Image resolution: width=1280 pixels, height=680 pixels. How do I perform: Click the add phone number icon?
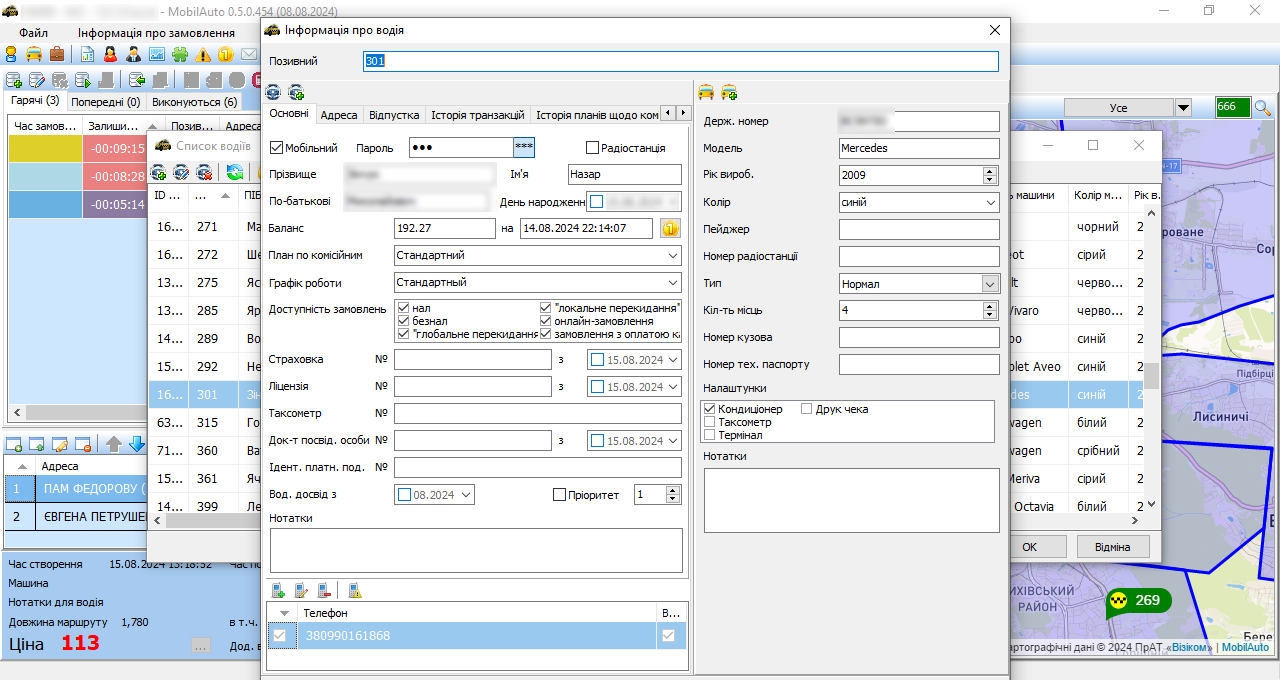[x=278, y=591]
